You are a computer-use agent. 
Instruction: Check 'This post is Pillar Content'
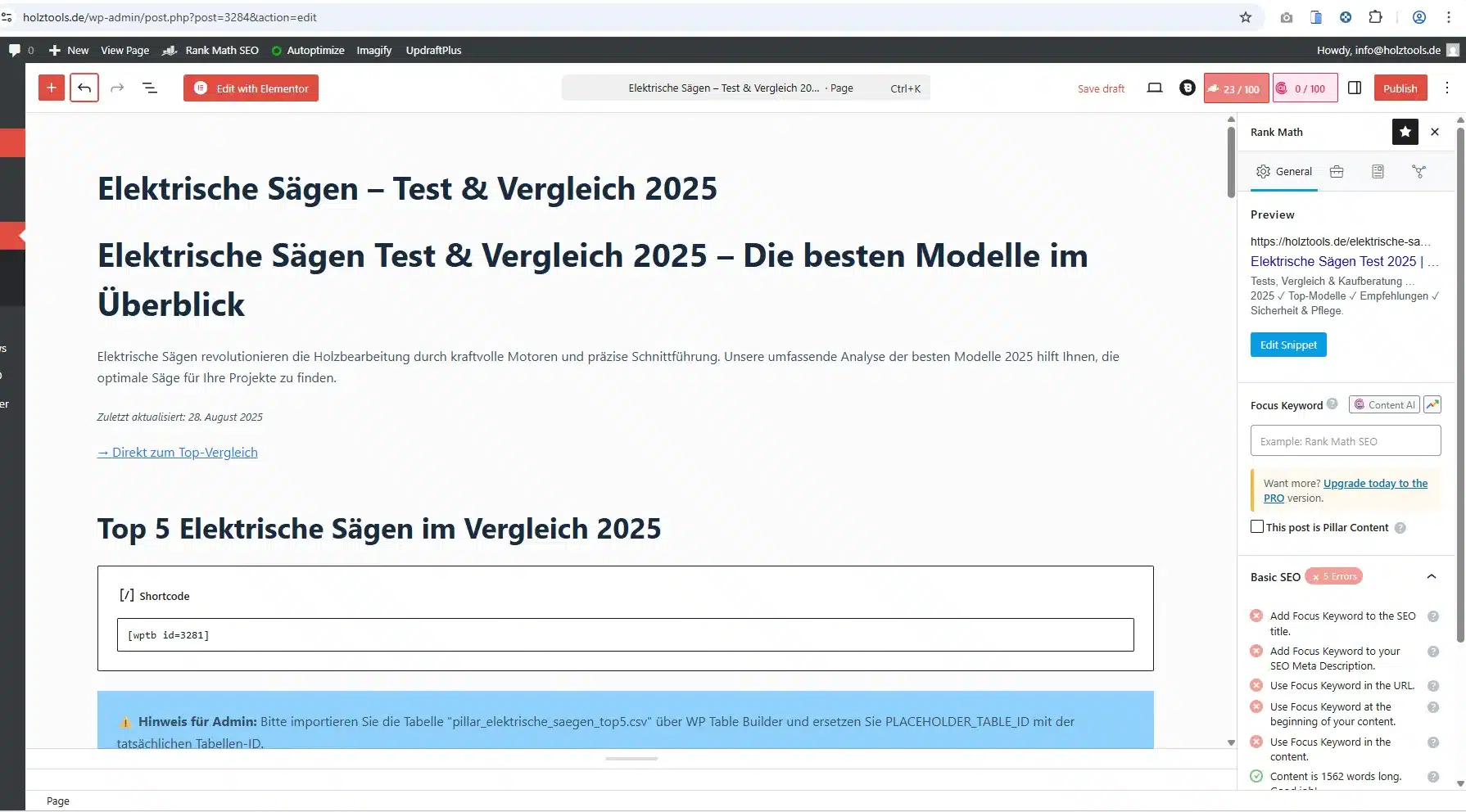[x=1257, y=526]
